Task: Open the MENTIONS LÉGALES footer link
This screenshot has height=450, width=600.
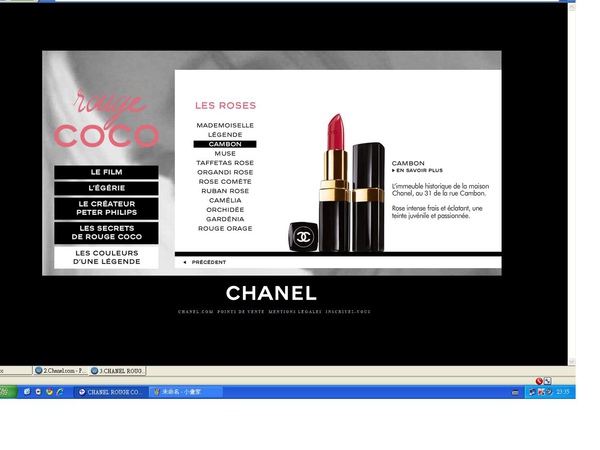Action: point(295,311)
